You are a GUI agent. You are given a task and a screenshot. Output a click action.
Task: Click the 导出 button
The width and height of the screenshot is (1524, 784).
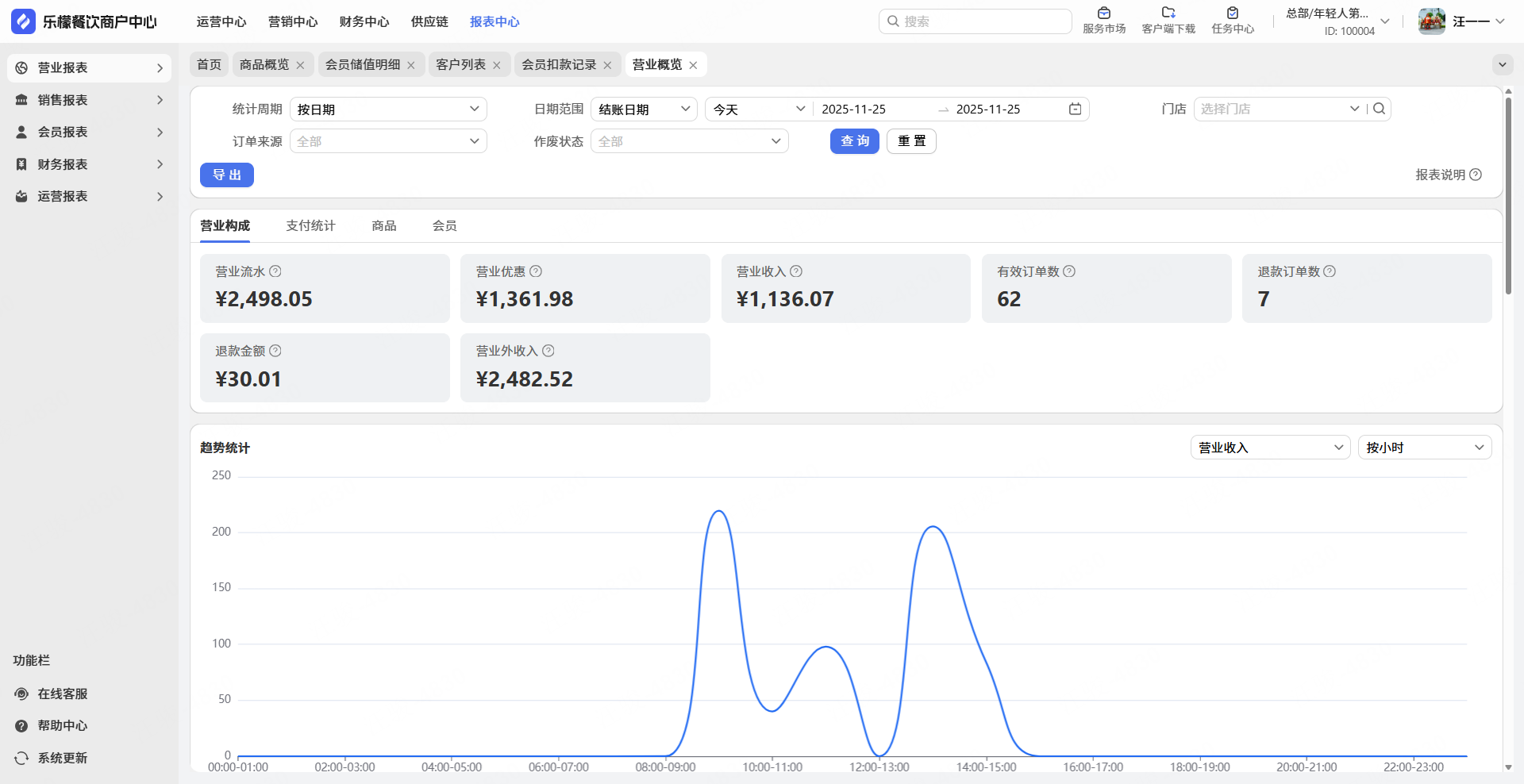pos(227,175)
